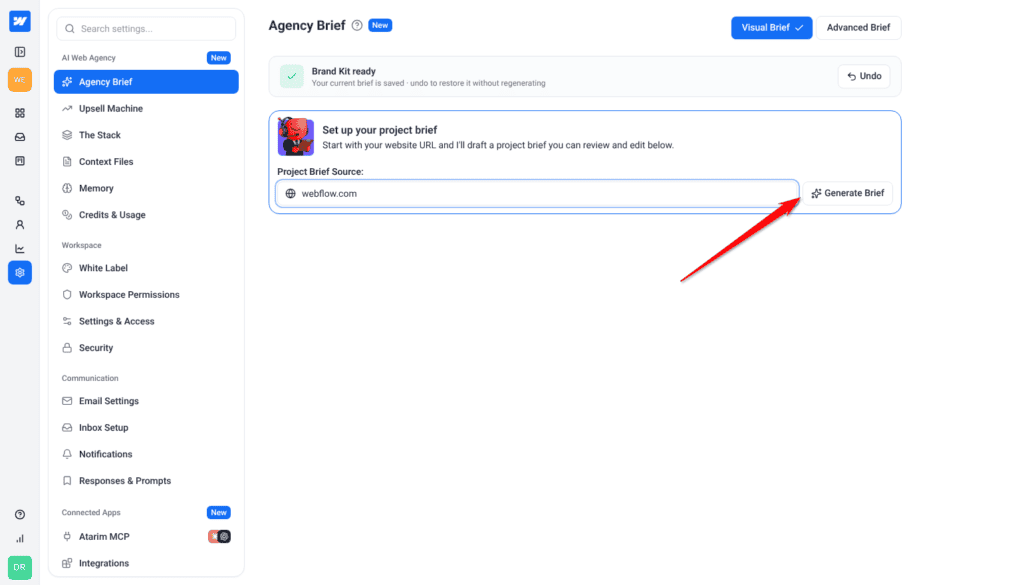Click the Brand Kit ready text
The width and height of the screenshot is (1024, 585).
(x=344, y=71)
